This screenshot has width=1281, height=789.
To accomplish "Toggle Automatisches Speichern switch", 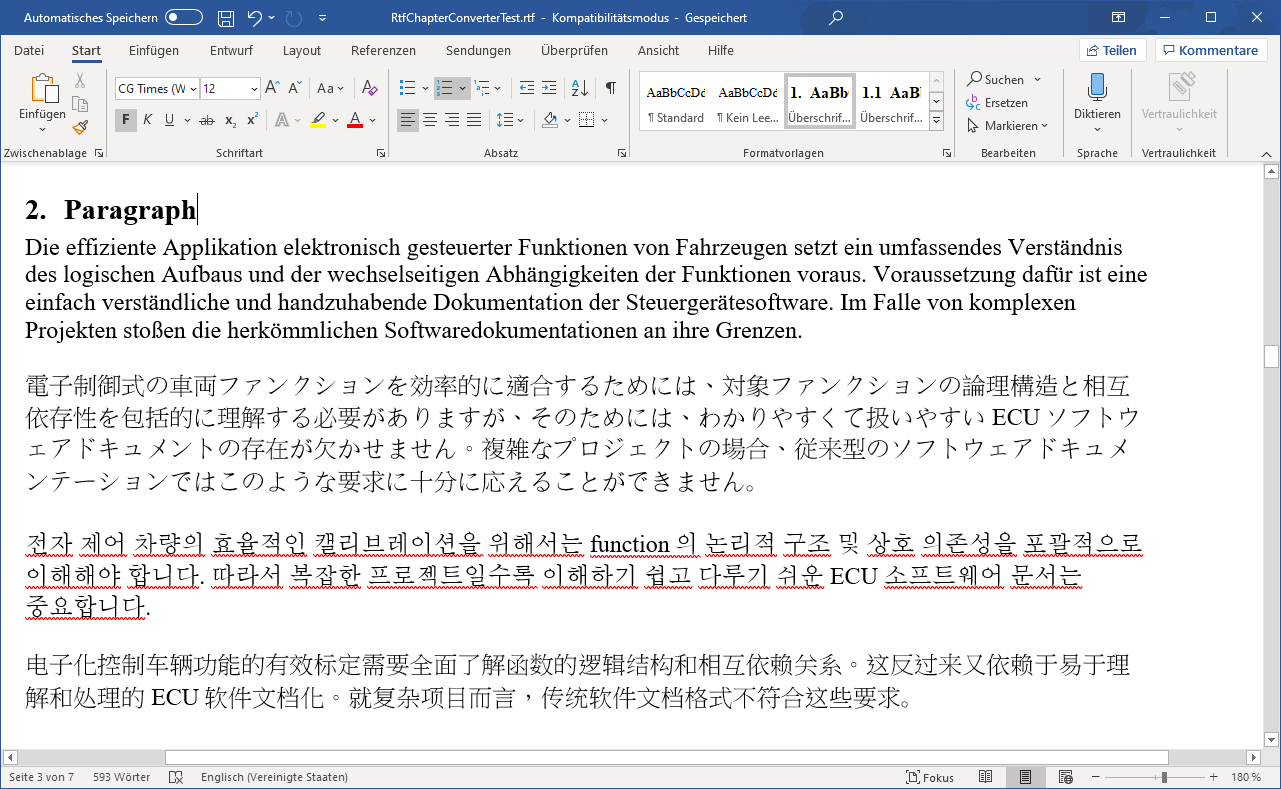I will tap(184, 18).
